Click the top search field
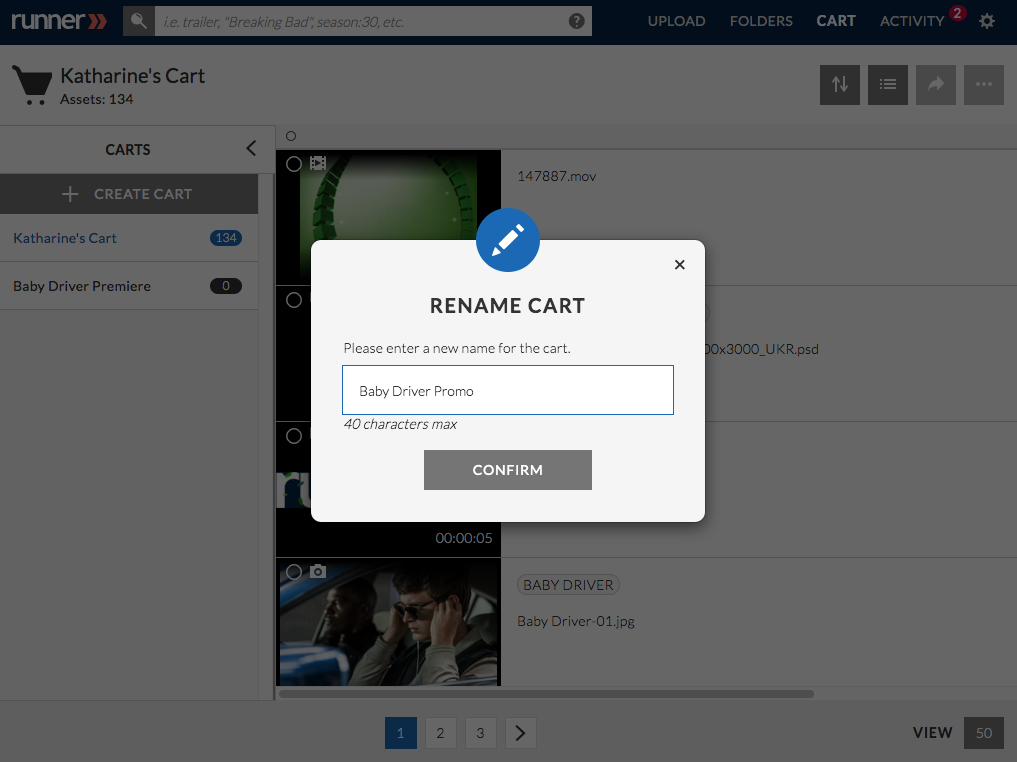The height and width of the screenshot is (762, 1017). point(373,21)
